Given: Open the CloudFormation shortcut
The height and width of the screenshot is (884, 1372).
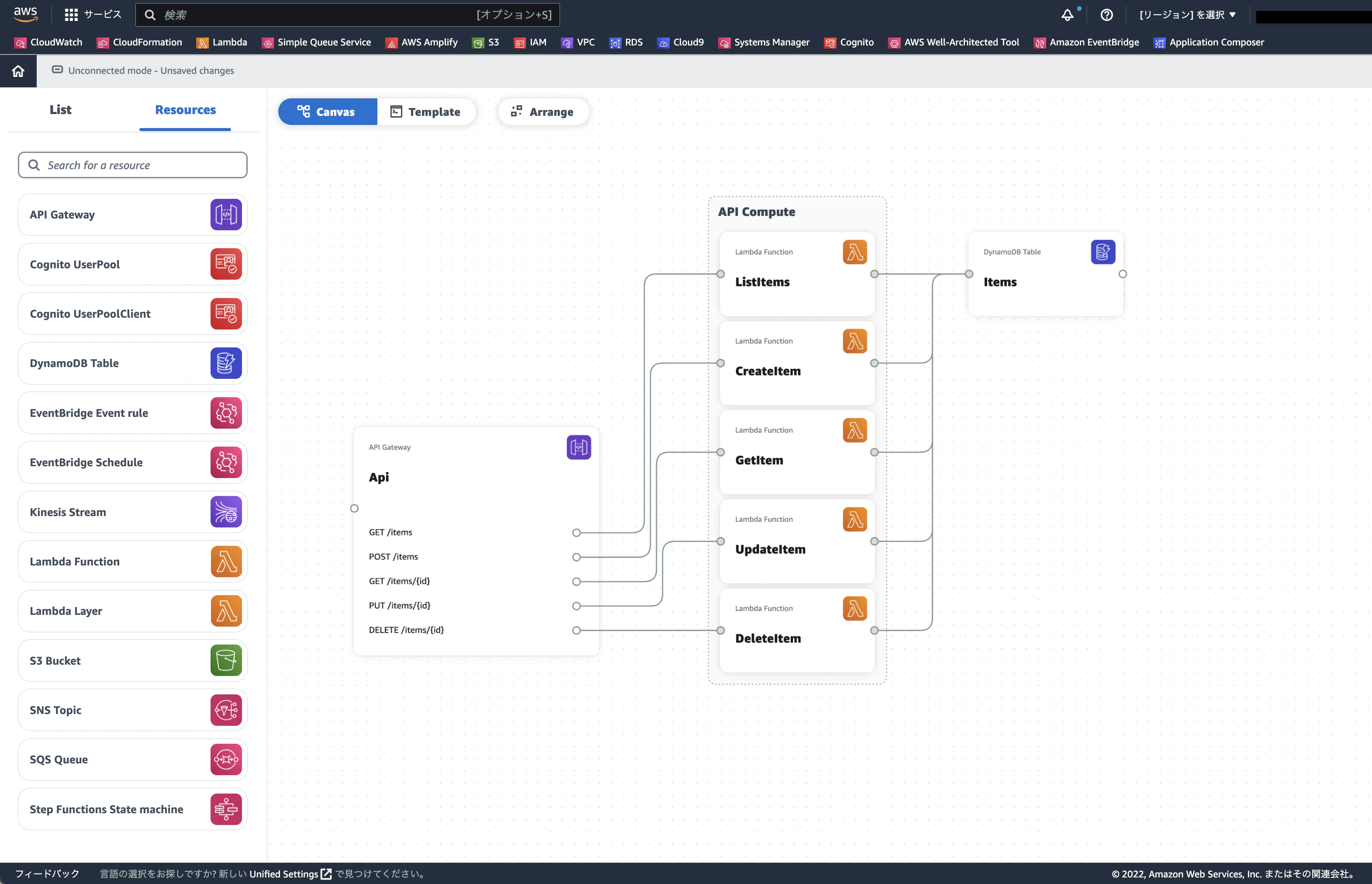Looking at the screenshot, I should 139,42.
